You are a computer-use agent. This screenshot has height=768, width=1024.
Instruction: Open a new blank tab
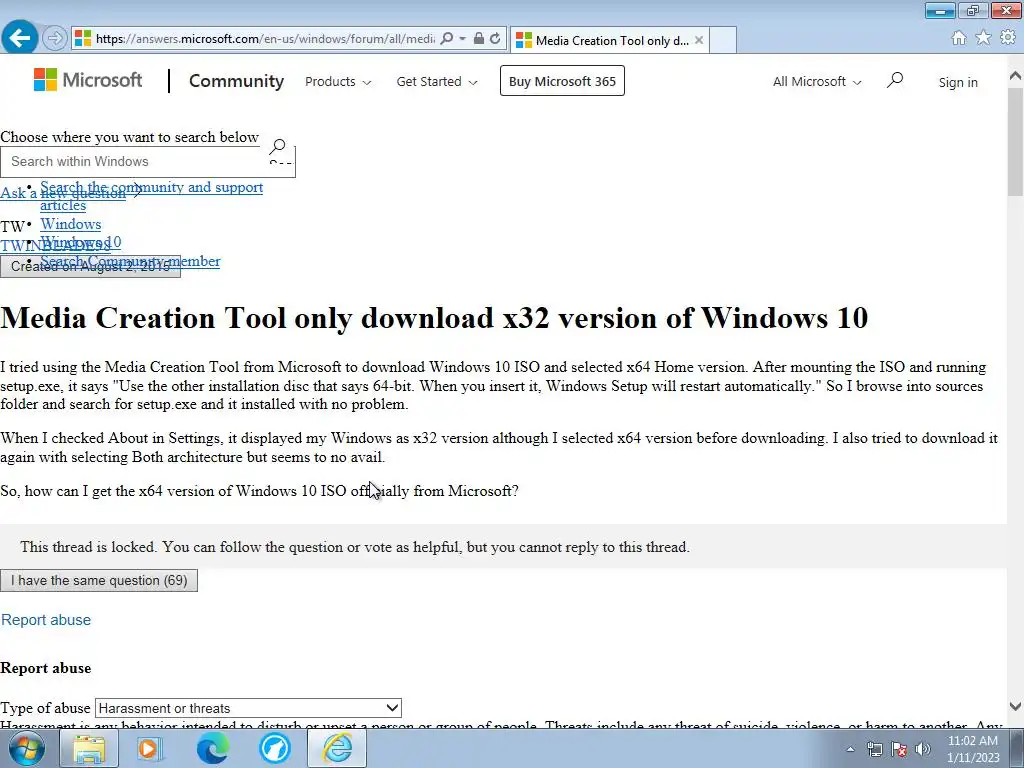coord(723,40)
